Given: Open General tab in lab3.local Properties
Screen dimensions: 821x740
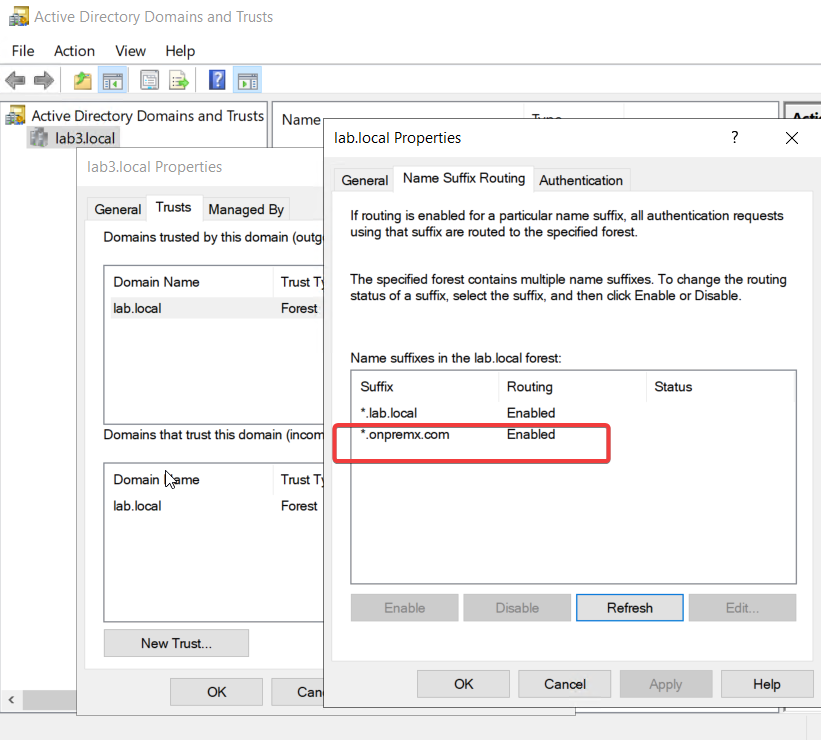Looking at the screenshot, I should [118, 209].
